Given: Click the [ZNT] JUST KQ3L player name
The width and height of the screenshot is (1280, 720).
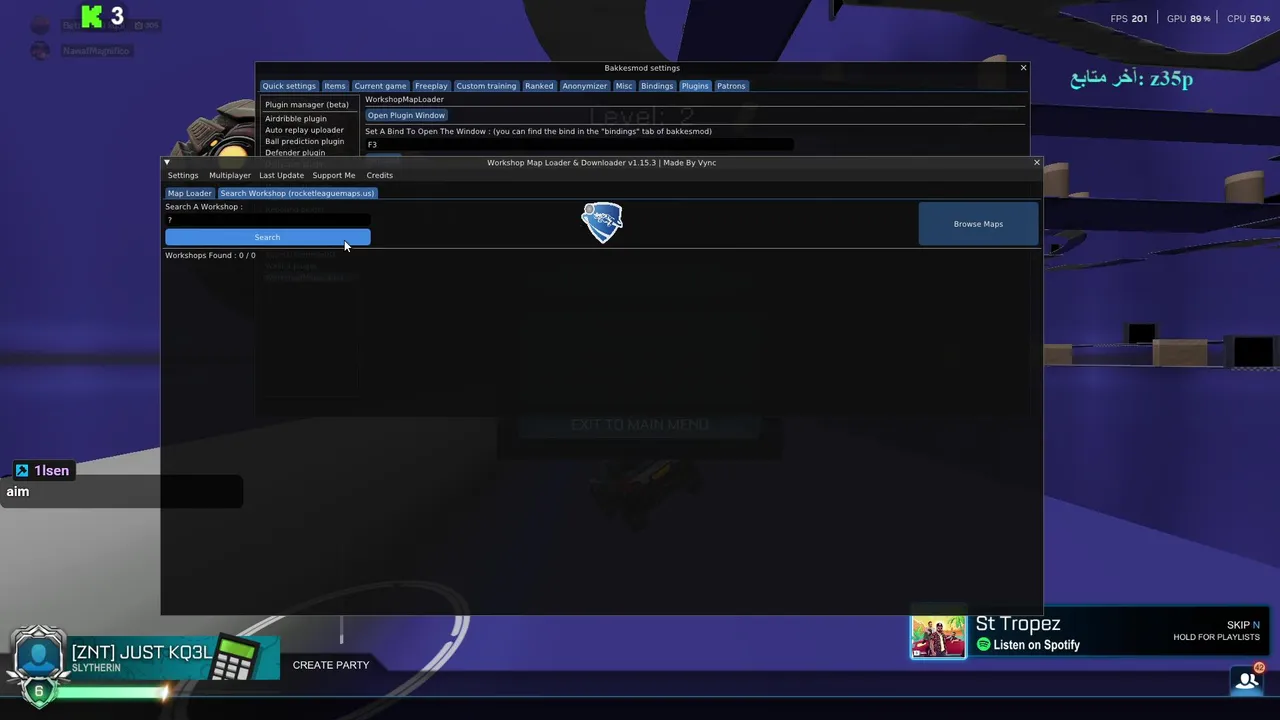Looking at the screenshot, I should point(141,652).
